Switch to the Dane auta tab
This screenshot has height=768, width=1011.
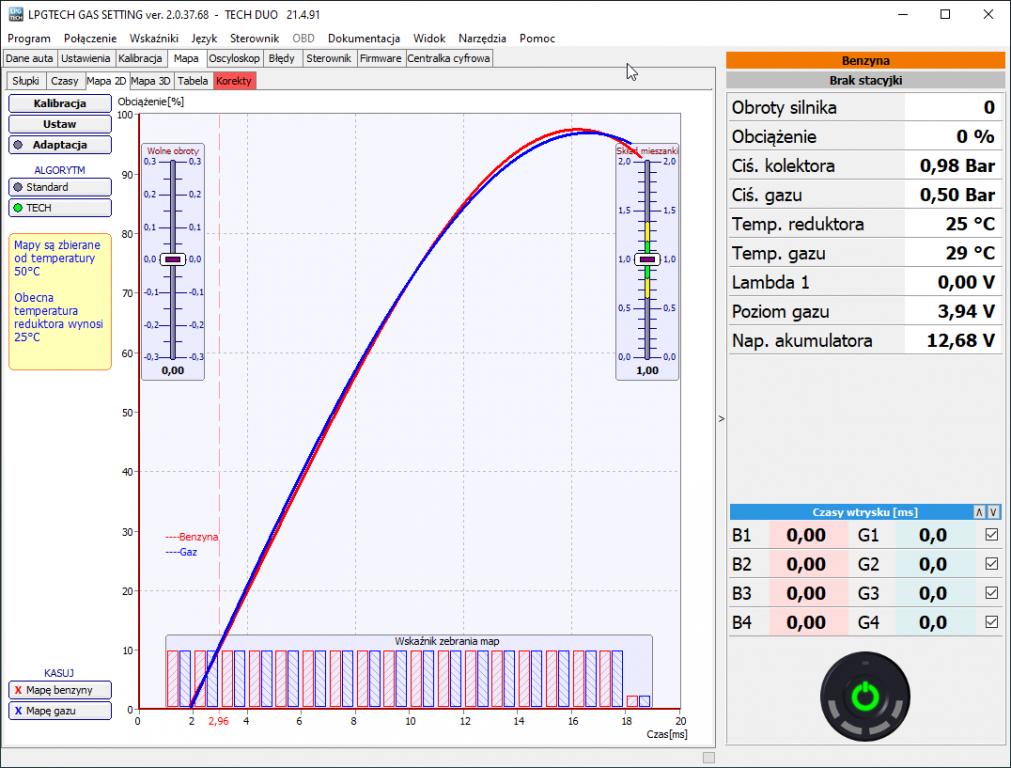point(30,58)
